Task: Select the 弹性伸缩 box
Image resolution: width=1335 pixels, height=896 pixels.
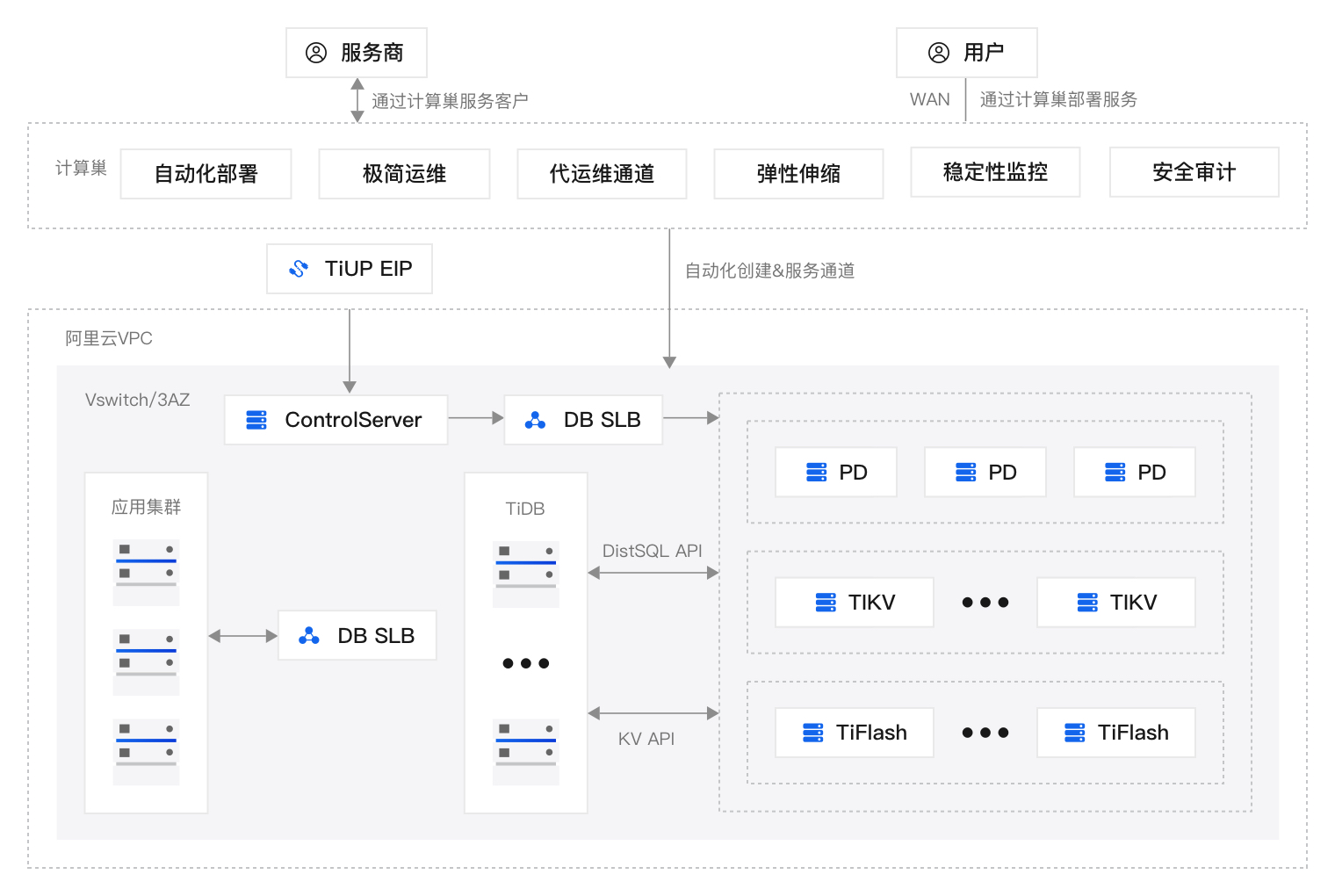Action: point(798,174)
